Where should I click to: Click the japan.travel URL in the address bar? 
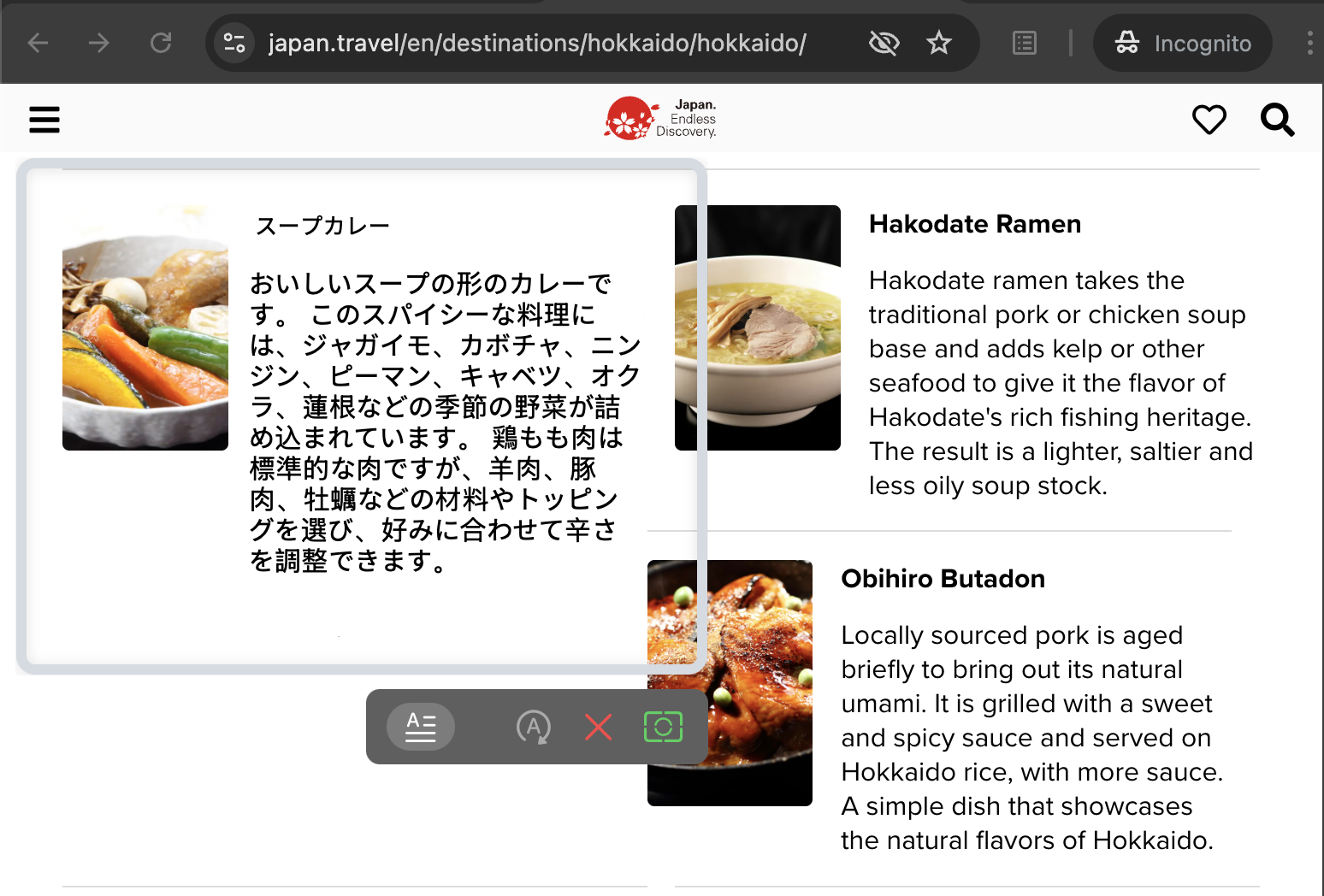pos(536,43)
